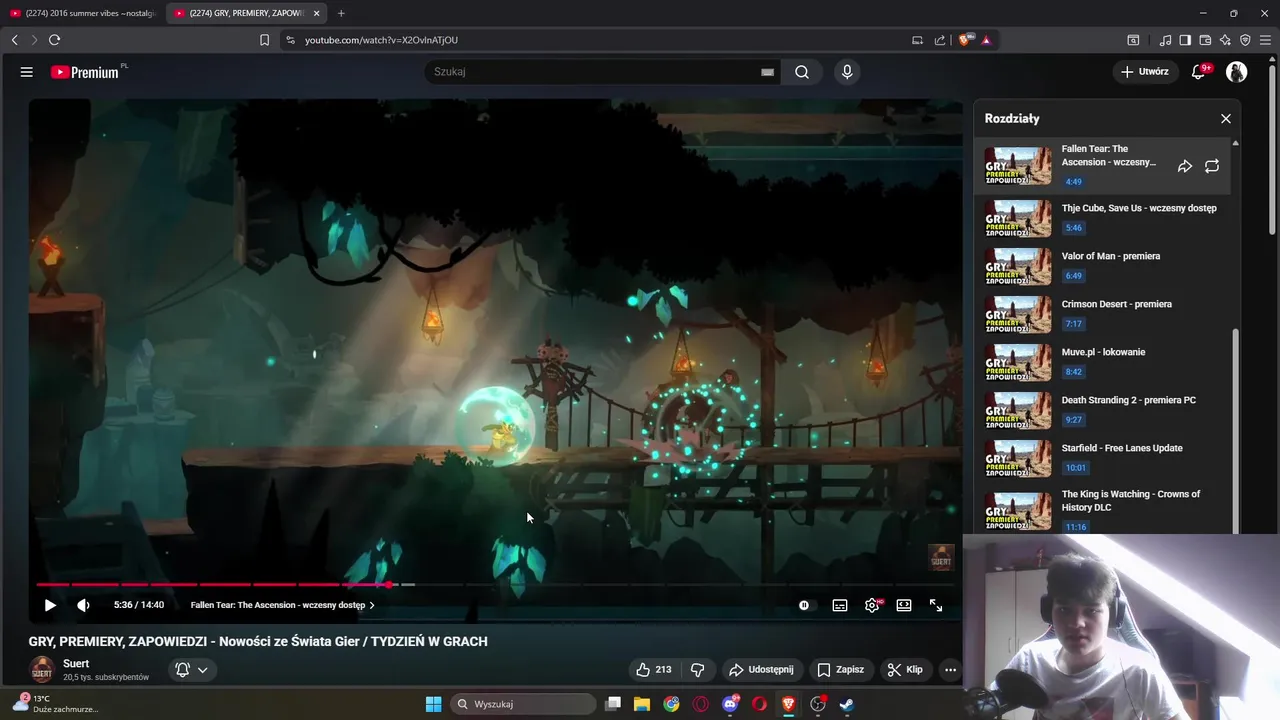
Task: Create a clip with Klip button
Action: 905,670
